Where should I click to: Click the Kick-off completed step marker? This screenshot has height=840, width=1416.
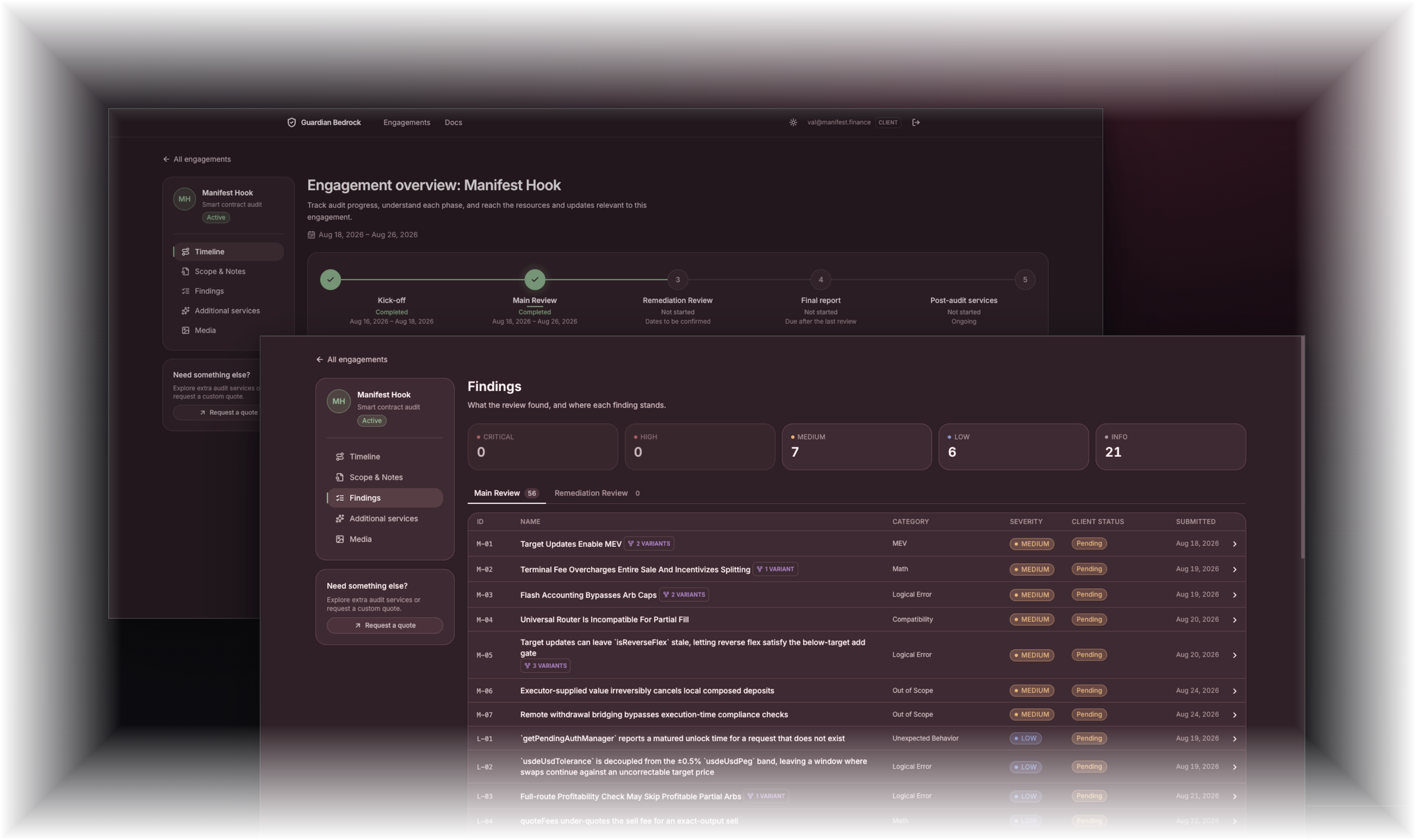tap(330, 279)
